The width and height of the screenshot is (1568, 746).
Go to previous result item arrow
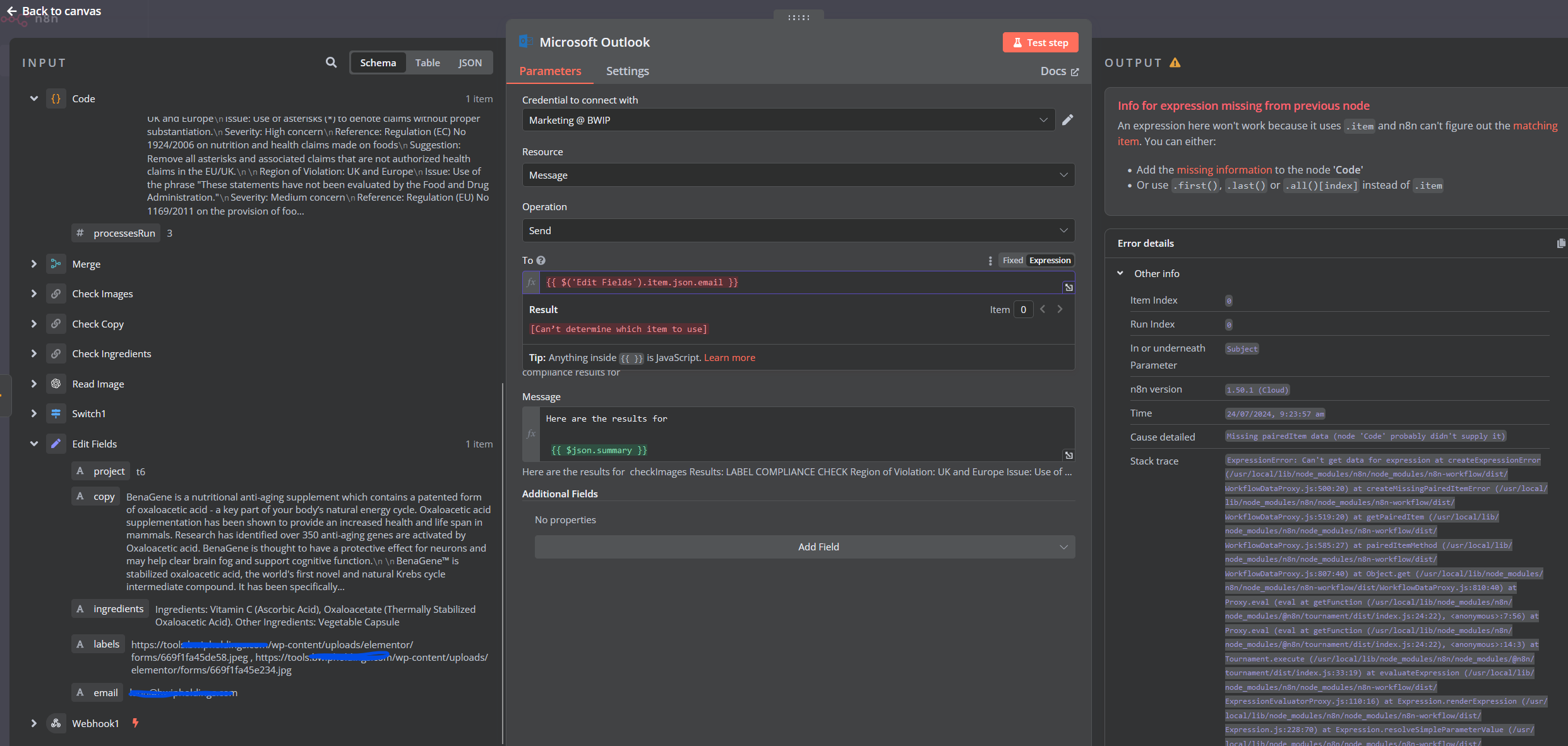pos(1043,309)
